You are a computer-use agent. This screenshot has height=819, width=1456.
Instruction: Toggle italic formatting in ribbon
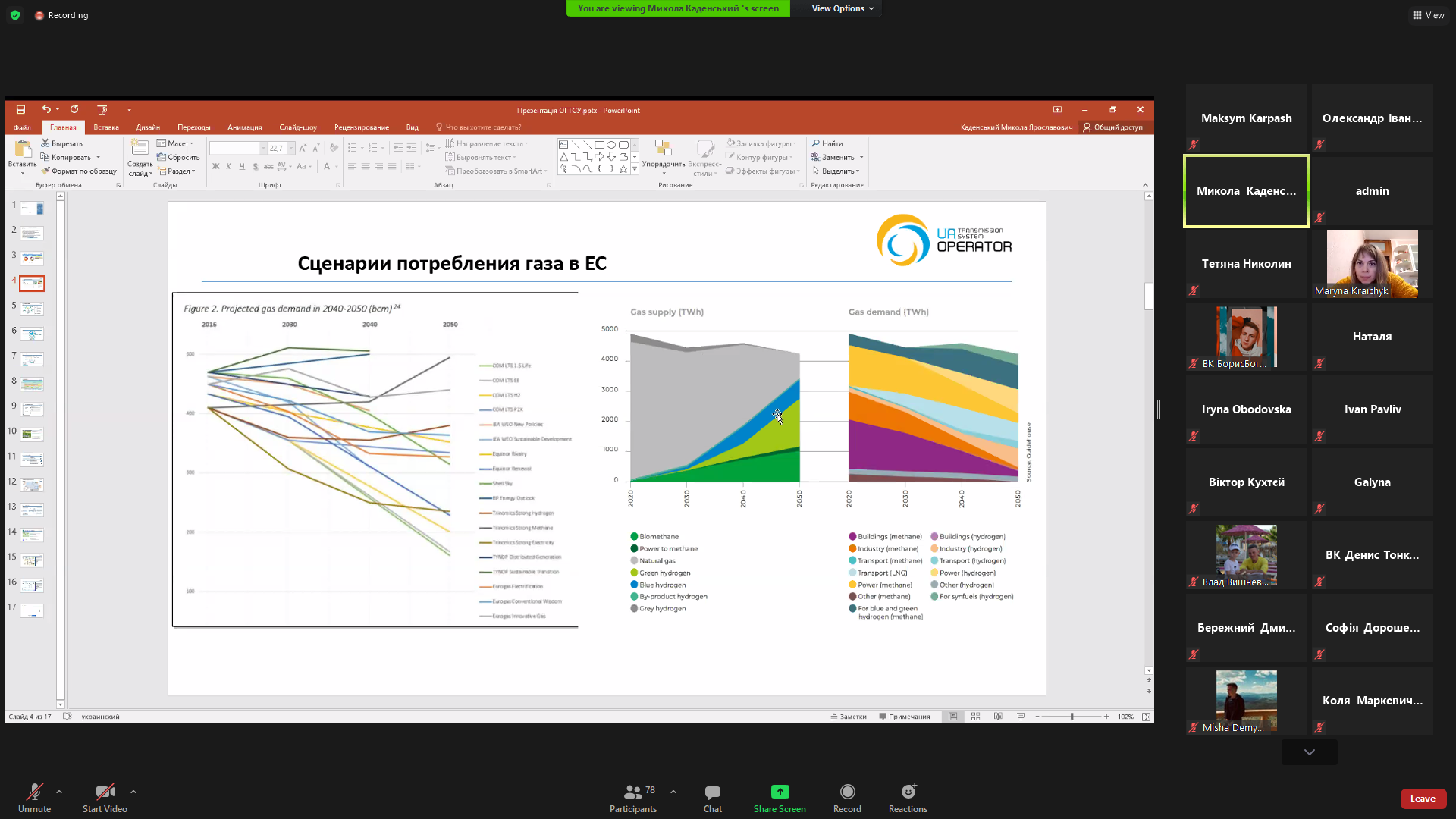(x=227, y=167)
